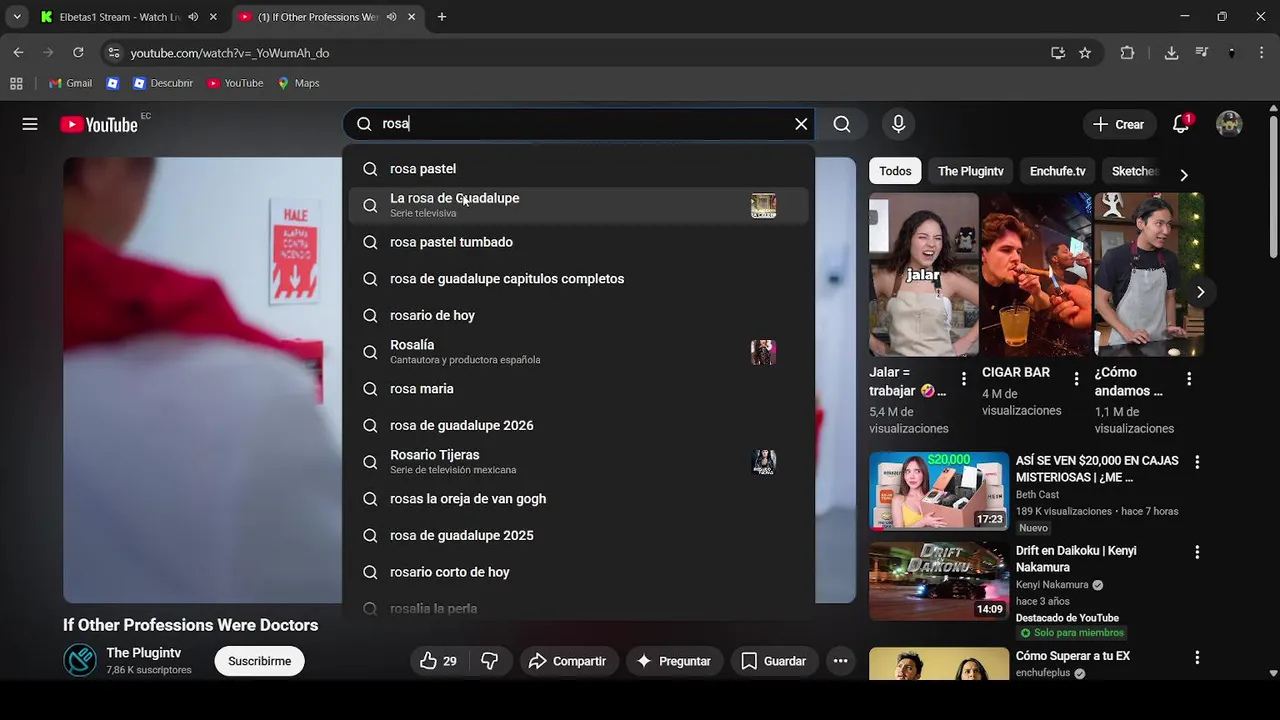Image resolution: width=1280 pixels, height=720 pixels.
Task: Choose 'rosas la oreja de van gogh'
Action: point(579,499)
